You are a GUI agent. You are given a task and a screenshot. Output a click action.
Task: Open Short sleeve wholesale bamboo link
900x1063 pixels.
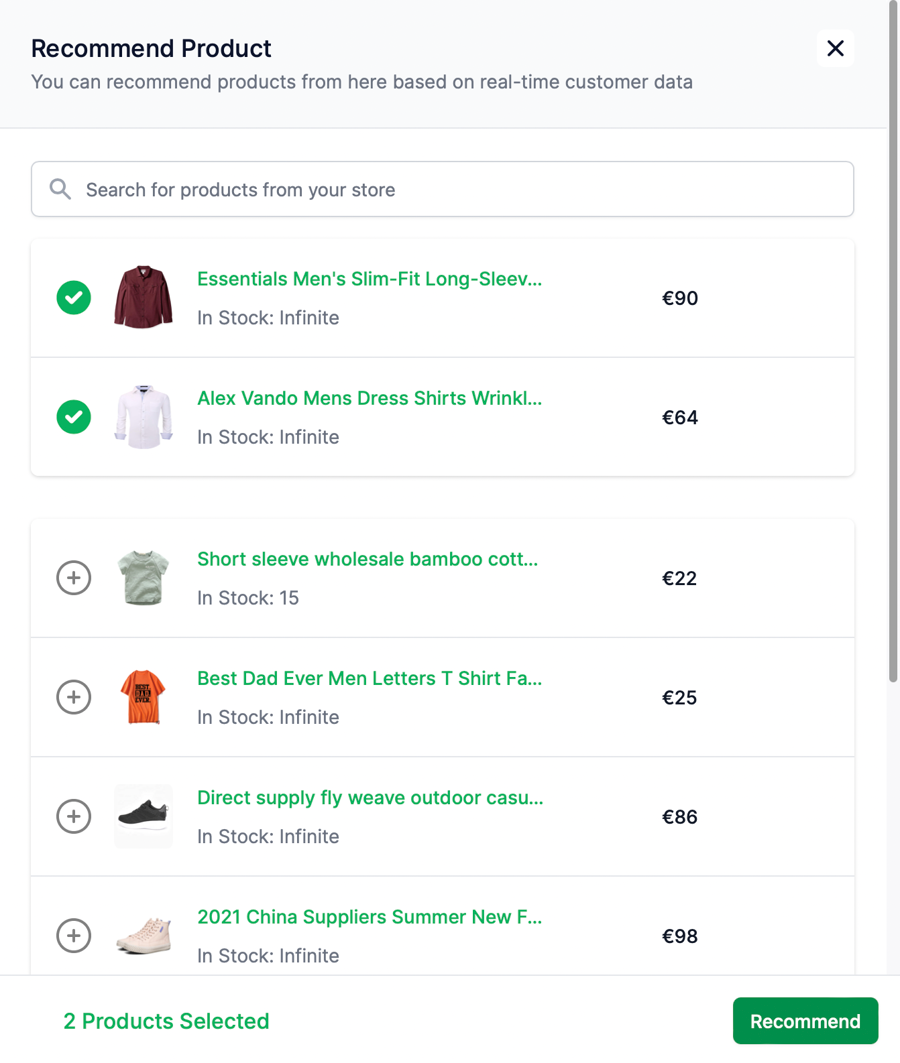(367, 559)
